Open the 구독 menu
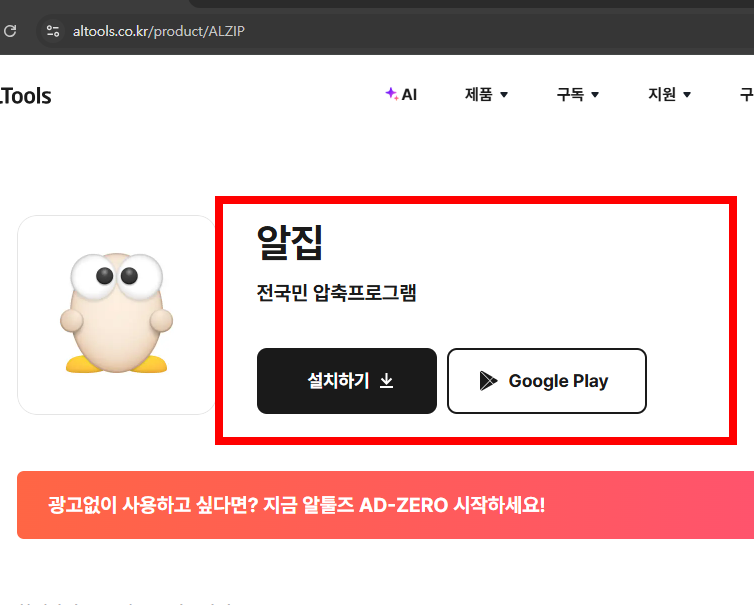 coord(578,94)
